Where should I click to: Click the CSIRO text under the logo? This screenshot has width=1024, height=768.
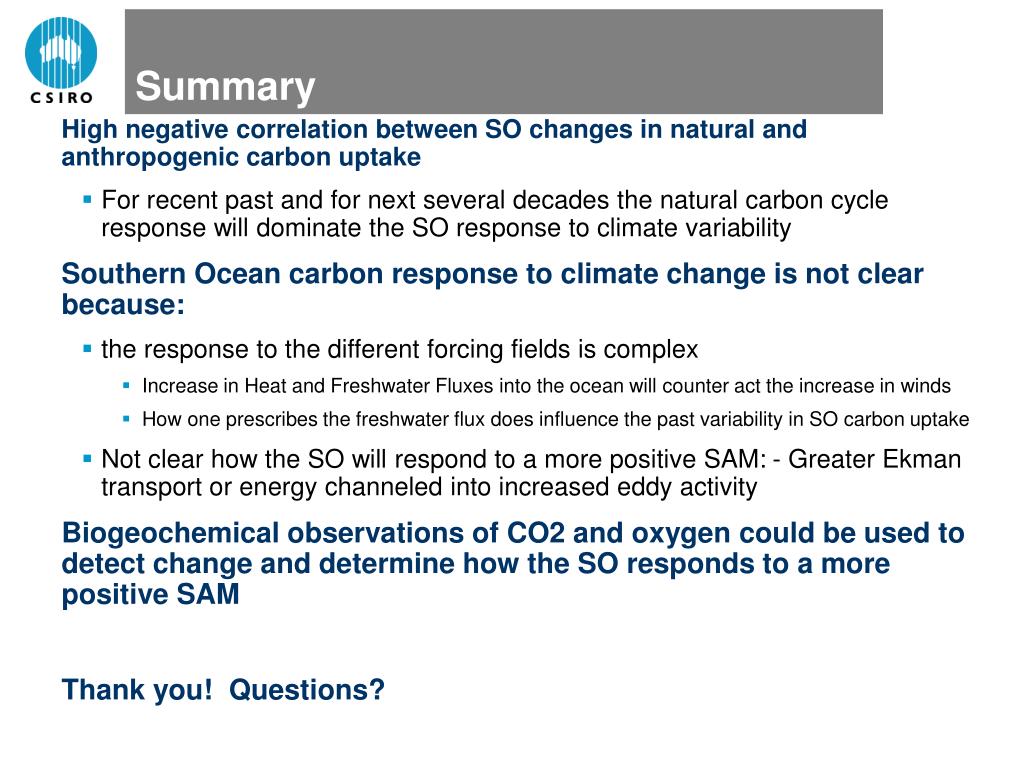pos(61,98)
